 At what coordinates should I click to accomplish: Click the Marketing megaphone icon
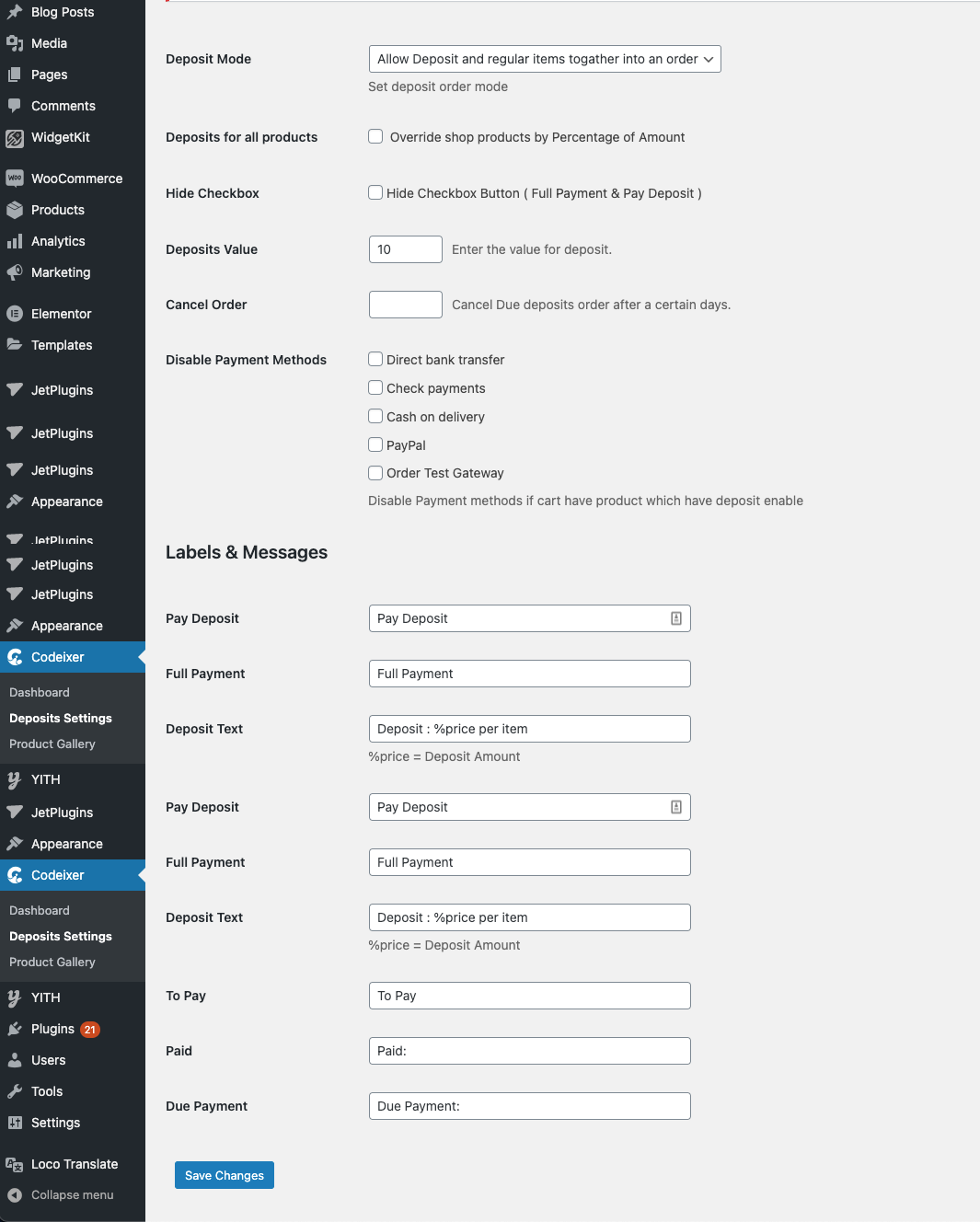(15, 272)
